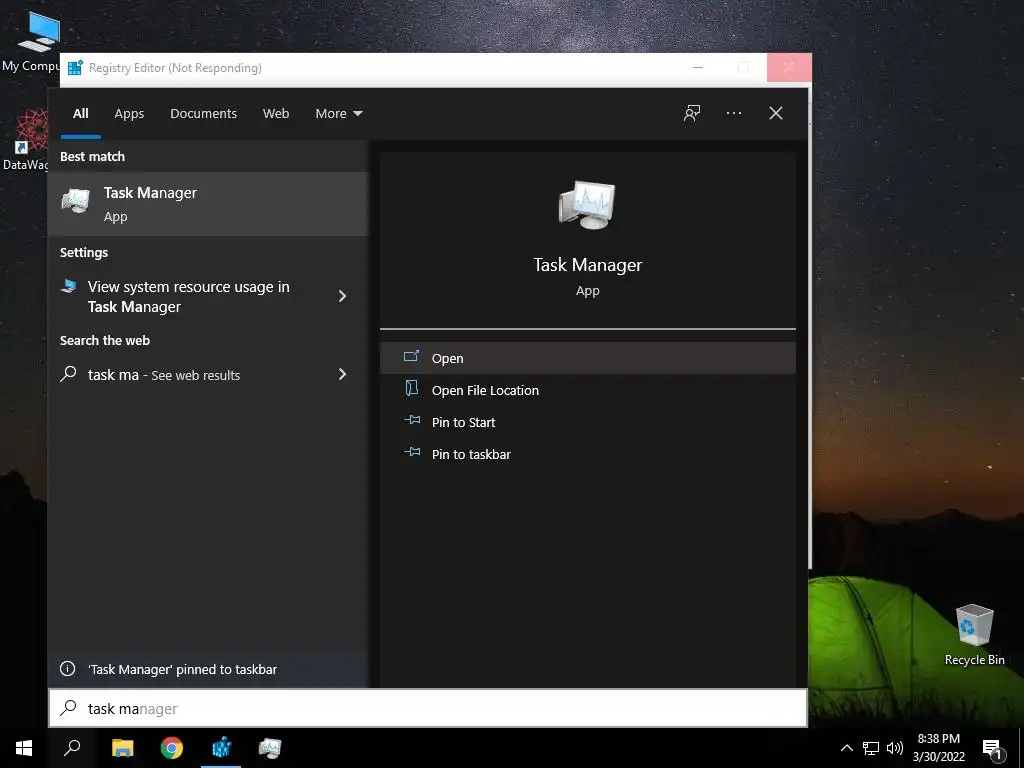Select Pin to Start option
Screen dimensions: 1024x768
(x=587, y=422)
